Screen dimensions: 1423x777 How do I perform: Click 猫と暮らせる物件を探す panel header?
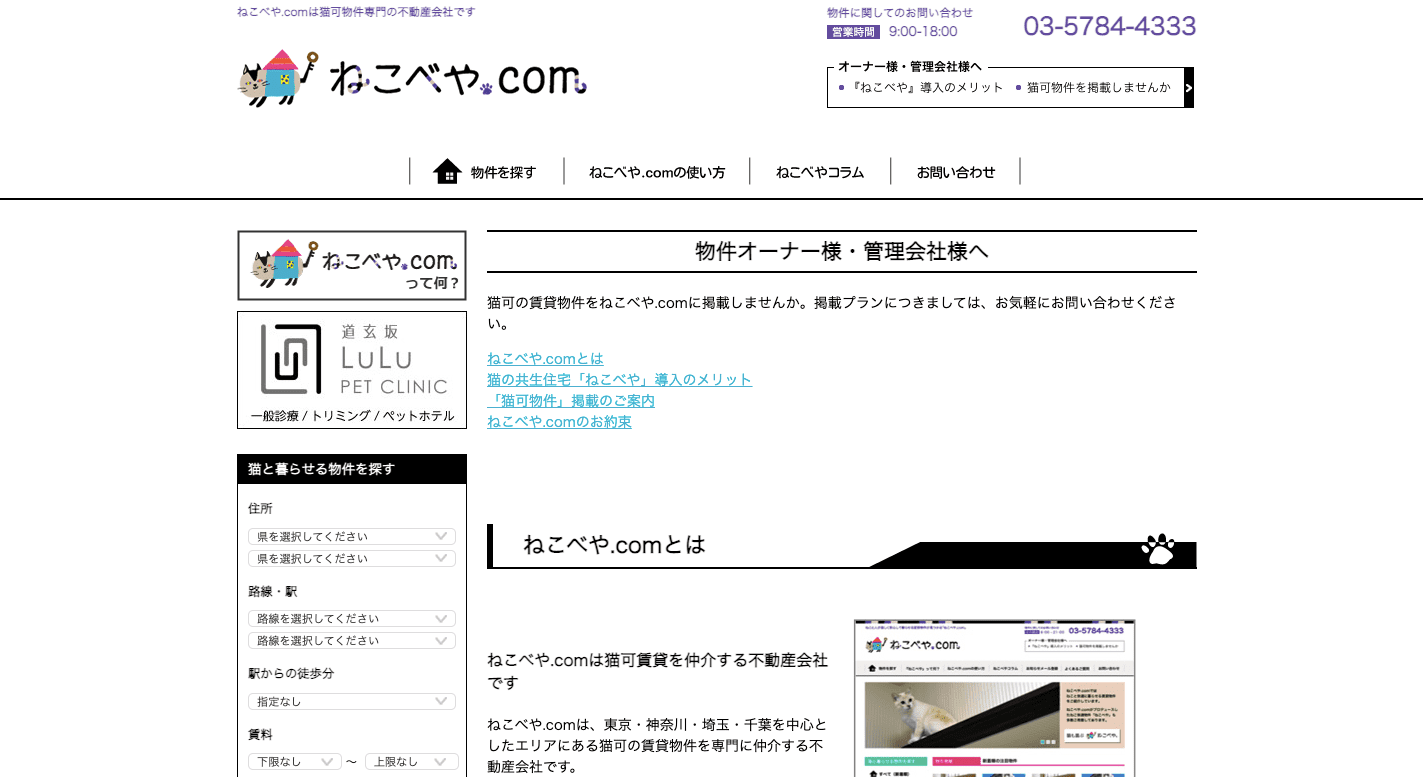352,469
